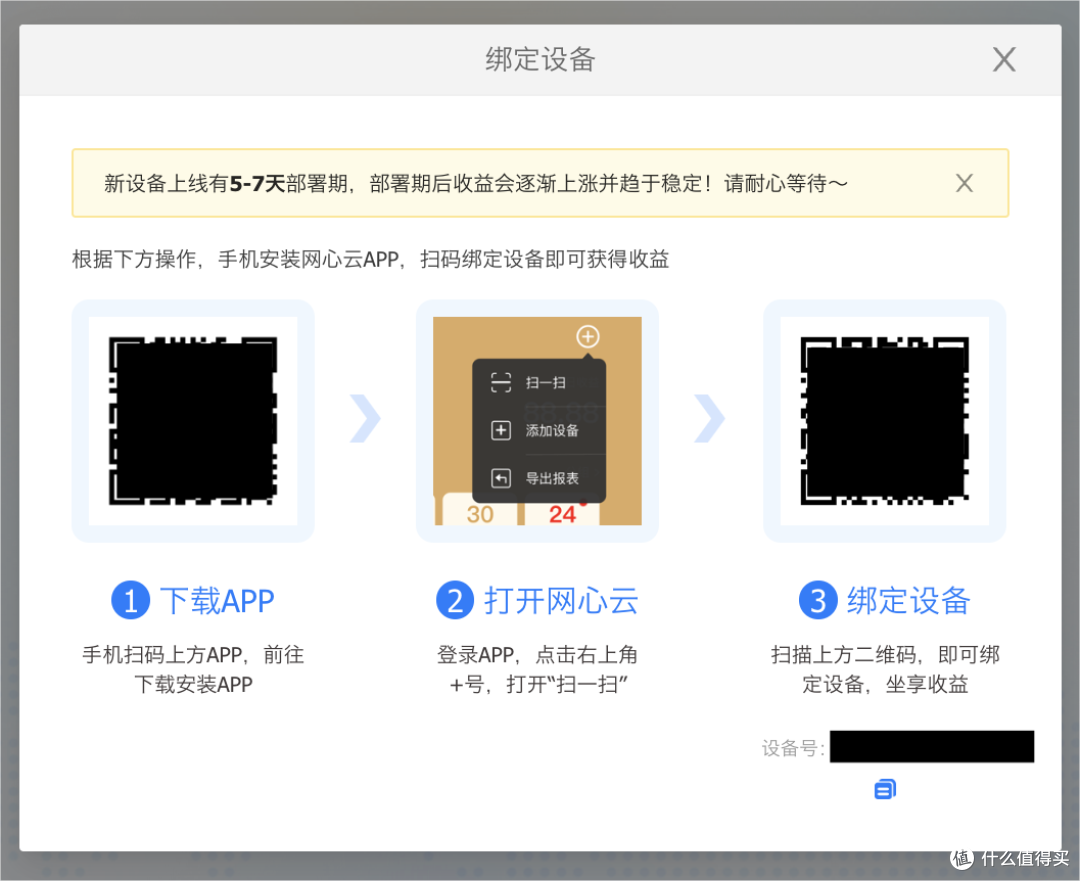Click the scan frame icon beside 扫一扫
Image resolution: width=1080 pixels, height=881 pixels.
(x=501, y=382)
